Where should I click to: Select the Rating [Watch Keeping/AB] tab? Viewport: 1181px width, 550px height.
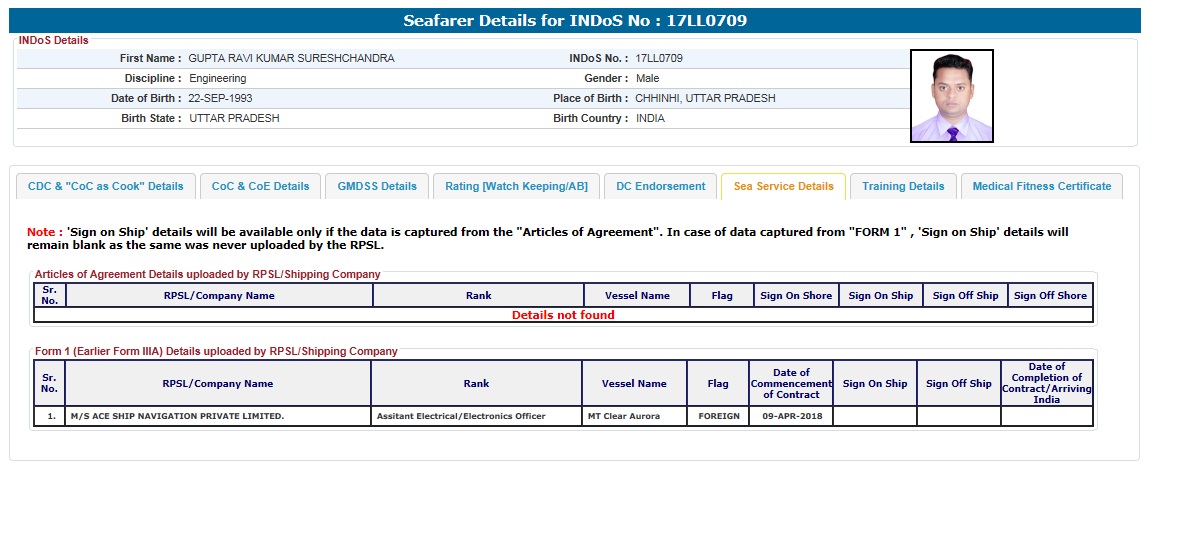(516, 186)
